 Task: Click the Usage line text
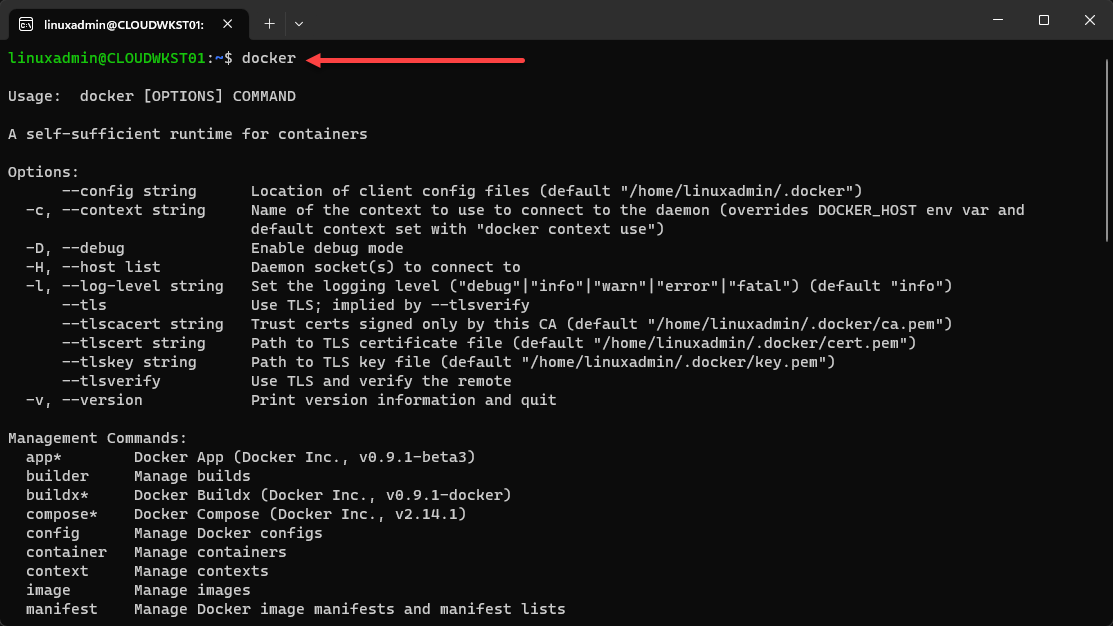pyautogui.click(x=152, y=97)
